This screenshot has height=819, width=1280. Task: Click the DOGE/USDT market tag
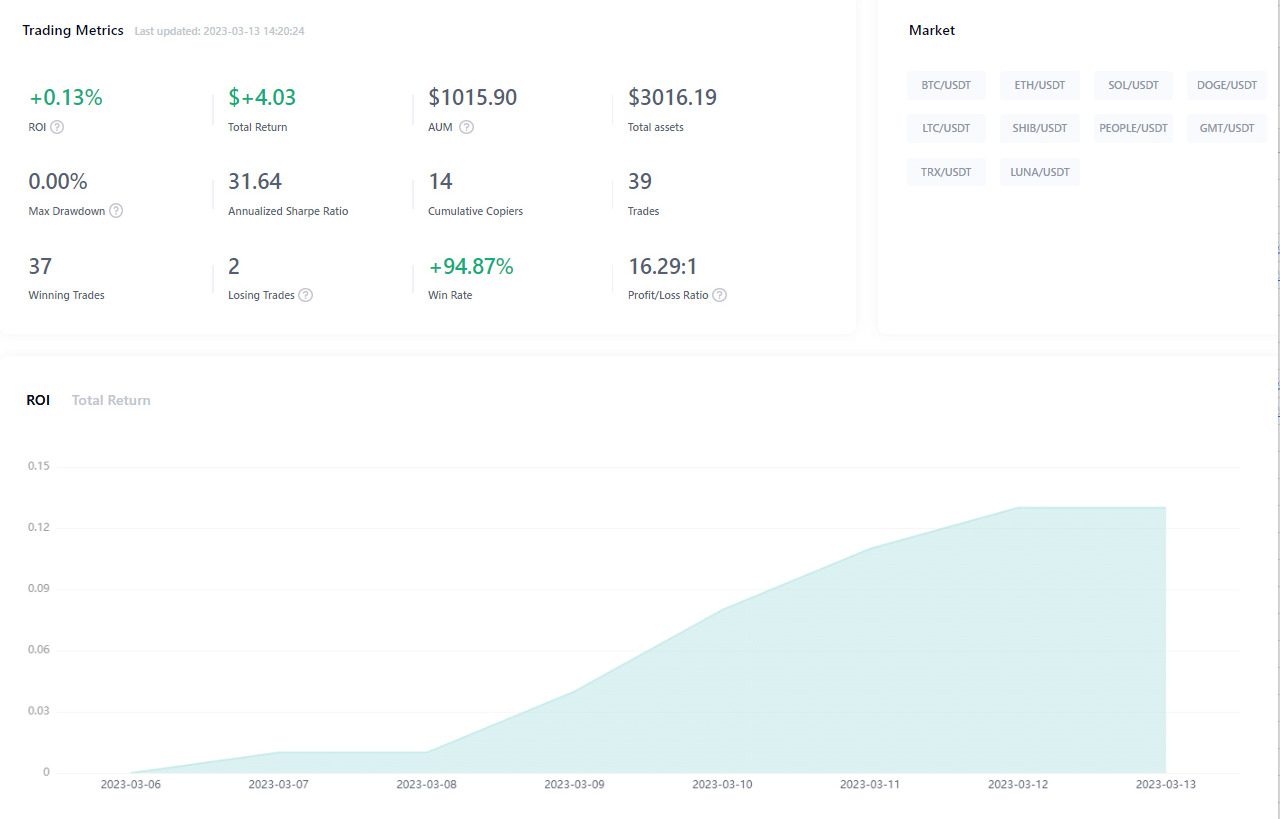point(1226,85)
